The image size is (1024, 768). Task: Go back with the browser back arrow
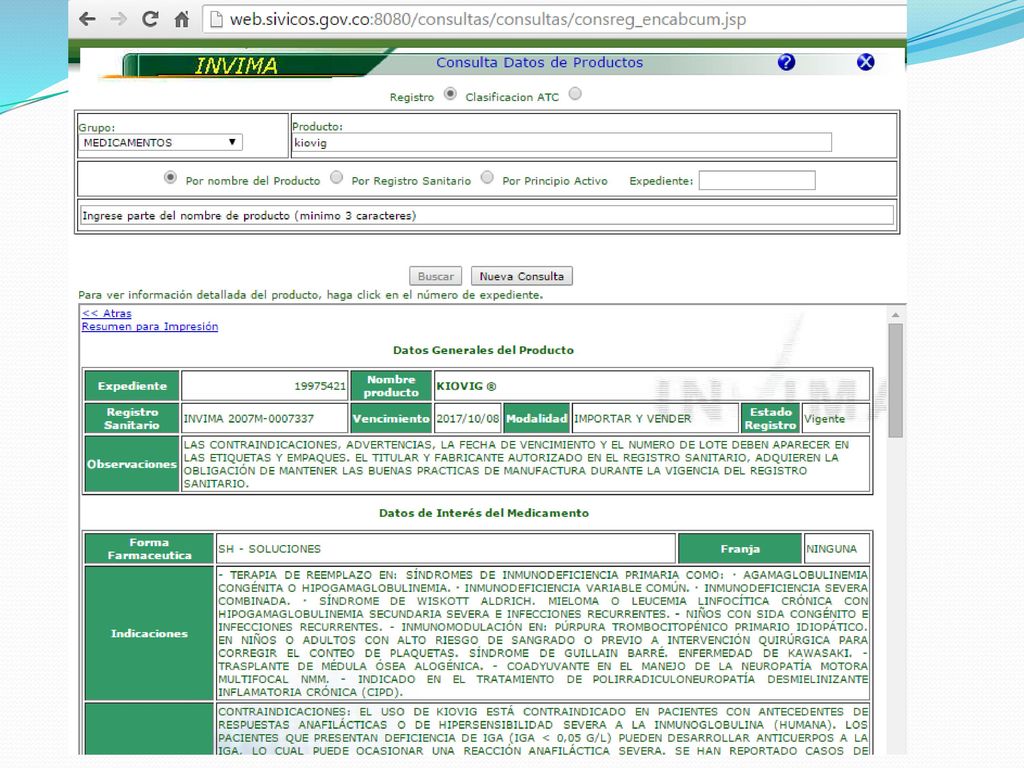[x=87, y=19]
